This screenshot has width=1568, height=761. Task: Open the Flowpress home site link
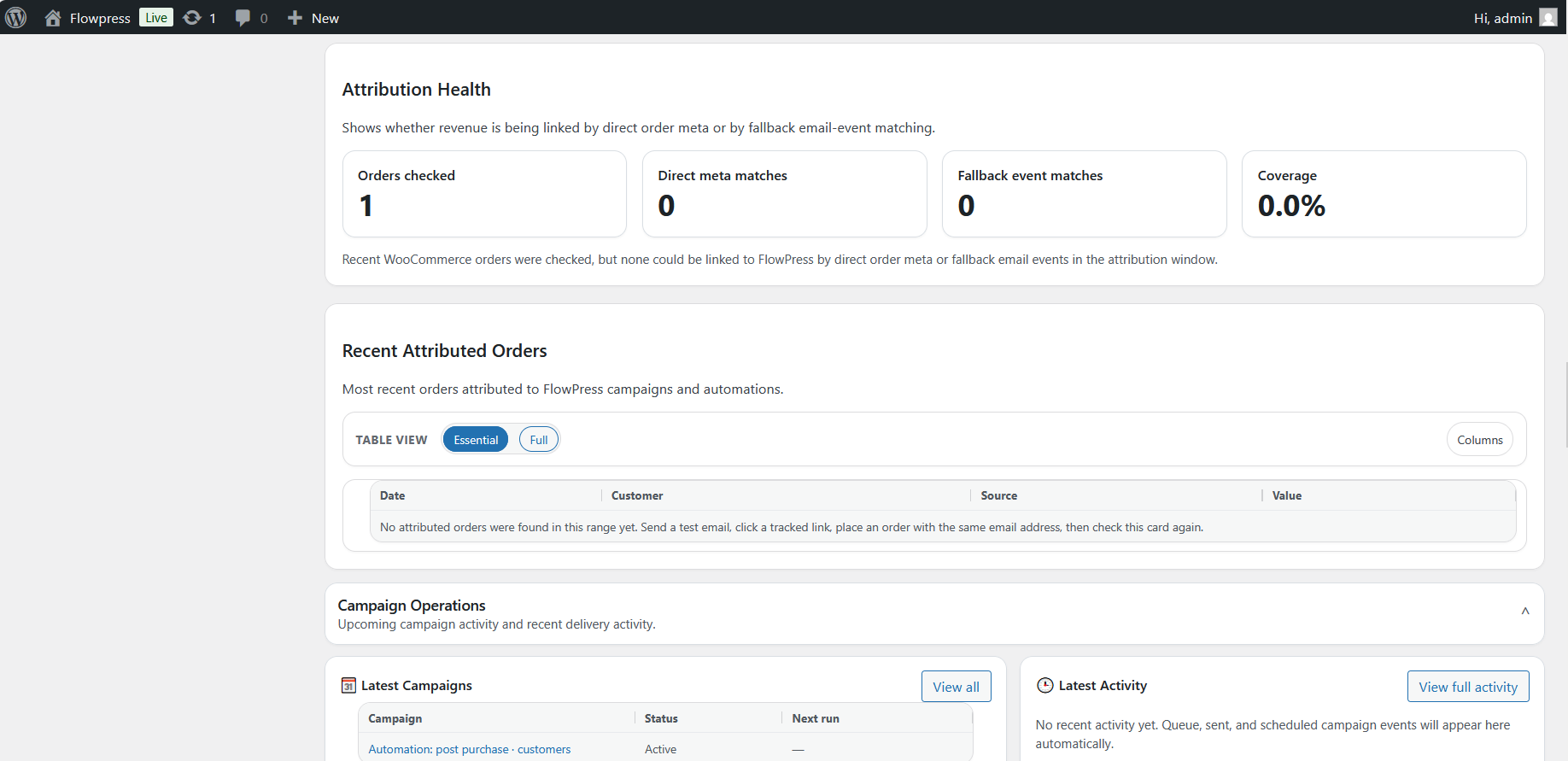pyautogui.click(x=87, y=18)
